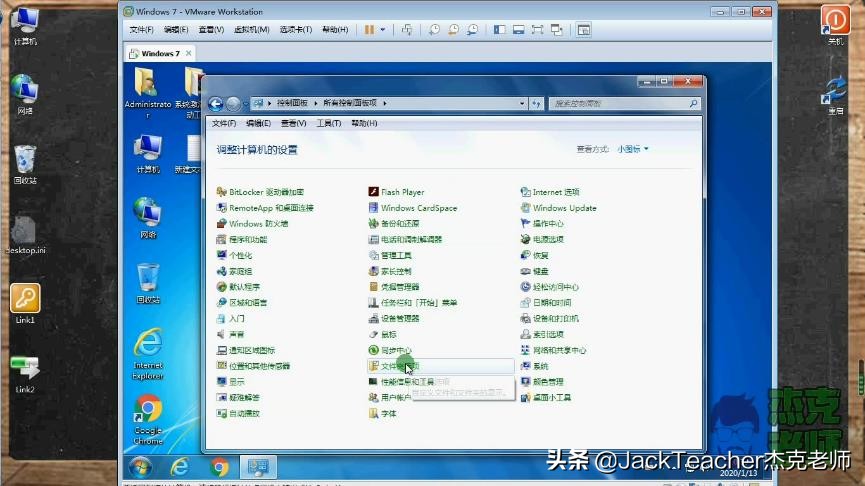The width and height of the screenshot is (865, 486).
Task: Open 电话和调制解调器 item
Action: pos(405,239)
